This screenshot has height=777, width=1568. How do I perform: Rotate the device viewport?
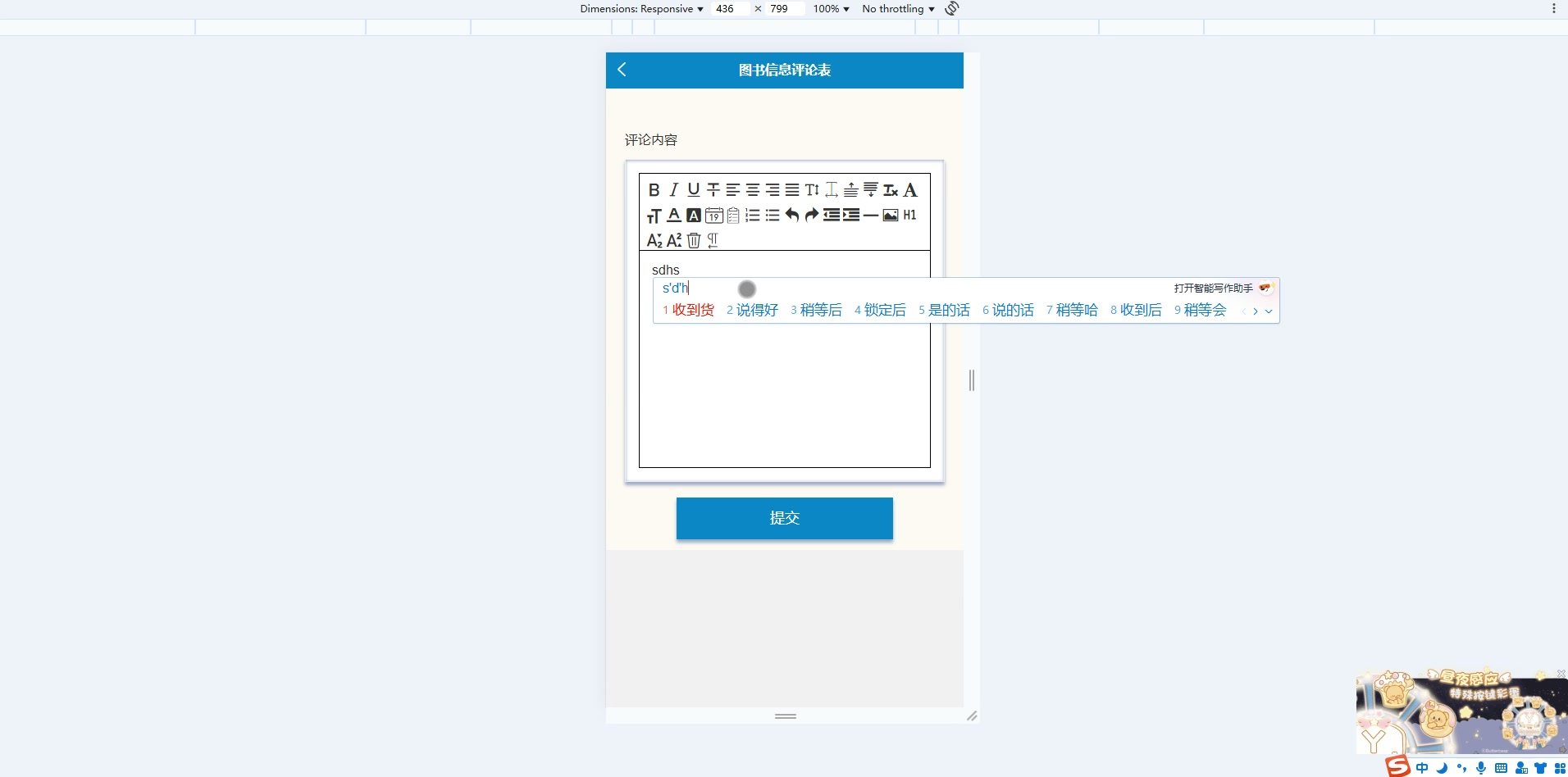click(952, 9)
